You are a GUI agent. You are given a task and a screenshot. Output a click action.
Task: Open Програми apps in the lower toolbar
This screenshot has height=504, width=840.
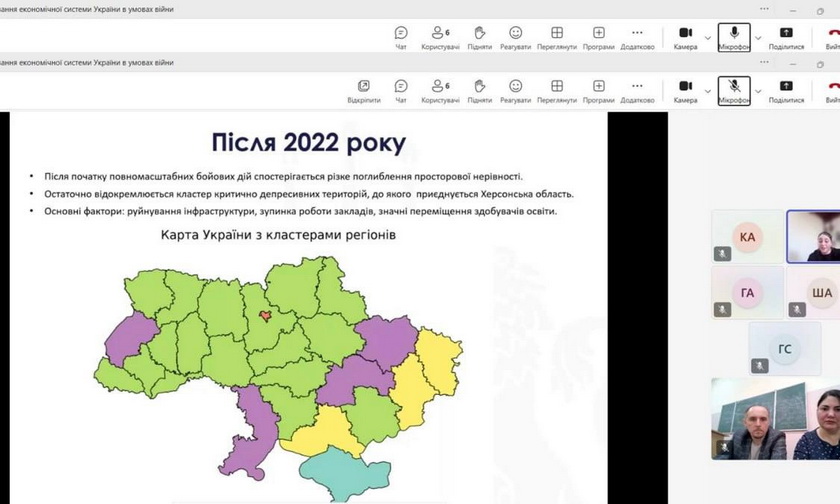[599, 91]
